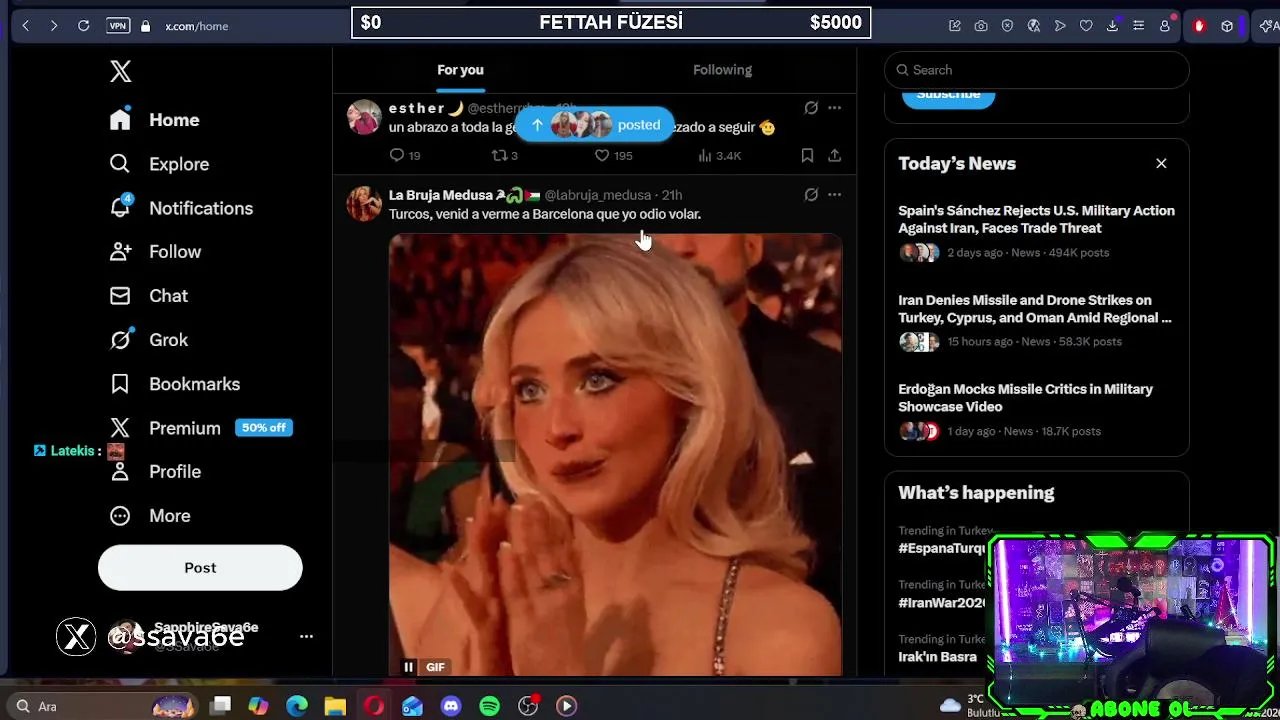Open Grok icon on La Bruja Medusa post
The height and width of the screenshot is (720, 1280).
pyautogui.click(x=811, y=195)
